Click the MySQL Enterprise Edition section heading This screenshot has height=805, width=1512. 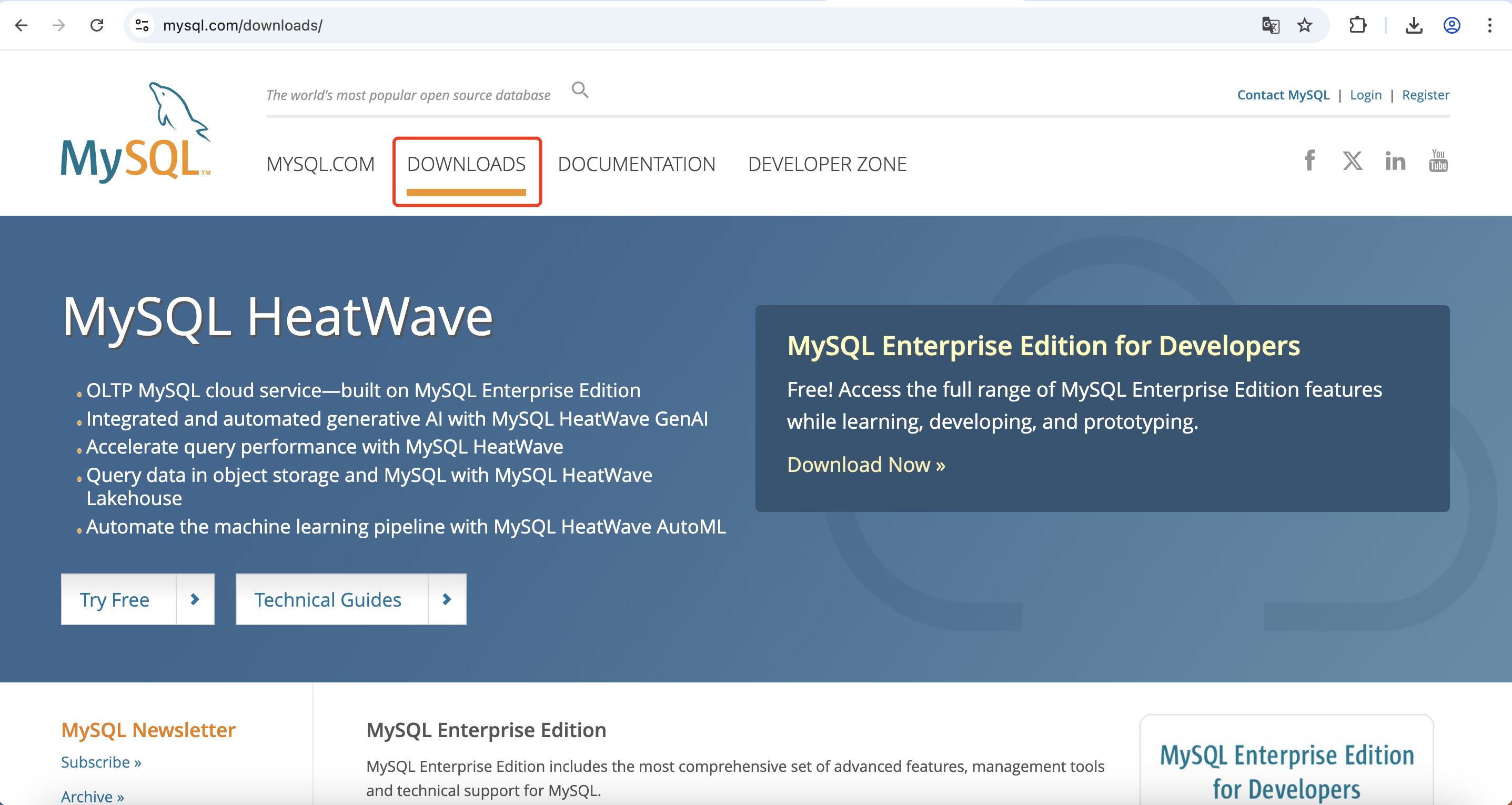486,730
